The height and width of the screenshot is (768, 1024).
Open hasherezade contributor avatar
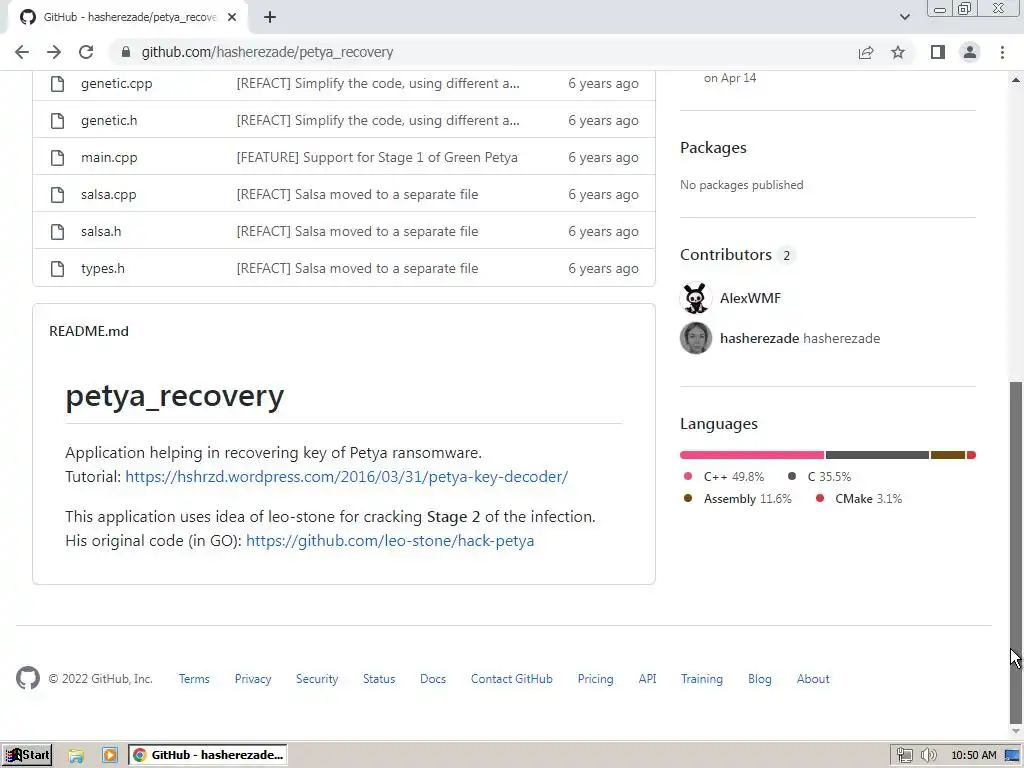(x=696, y=338)
